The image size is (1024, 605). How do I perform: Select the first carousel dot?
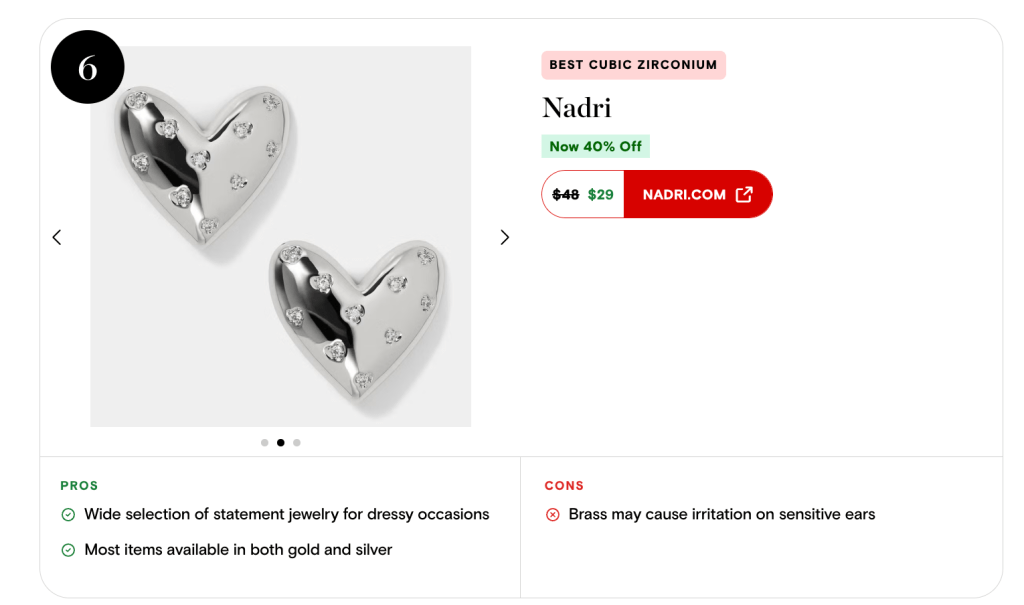(x=264, y=442)
